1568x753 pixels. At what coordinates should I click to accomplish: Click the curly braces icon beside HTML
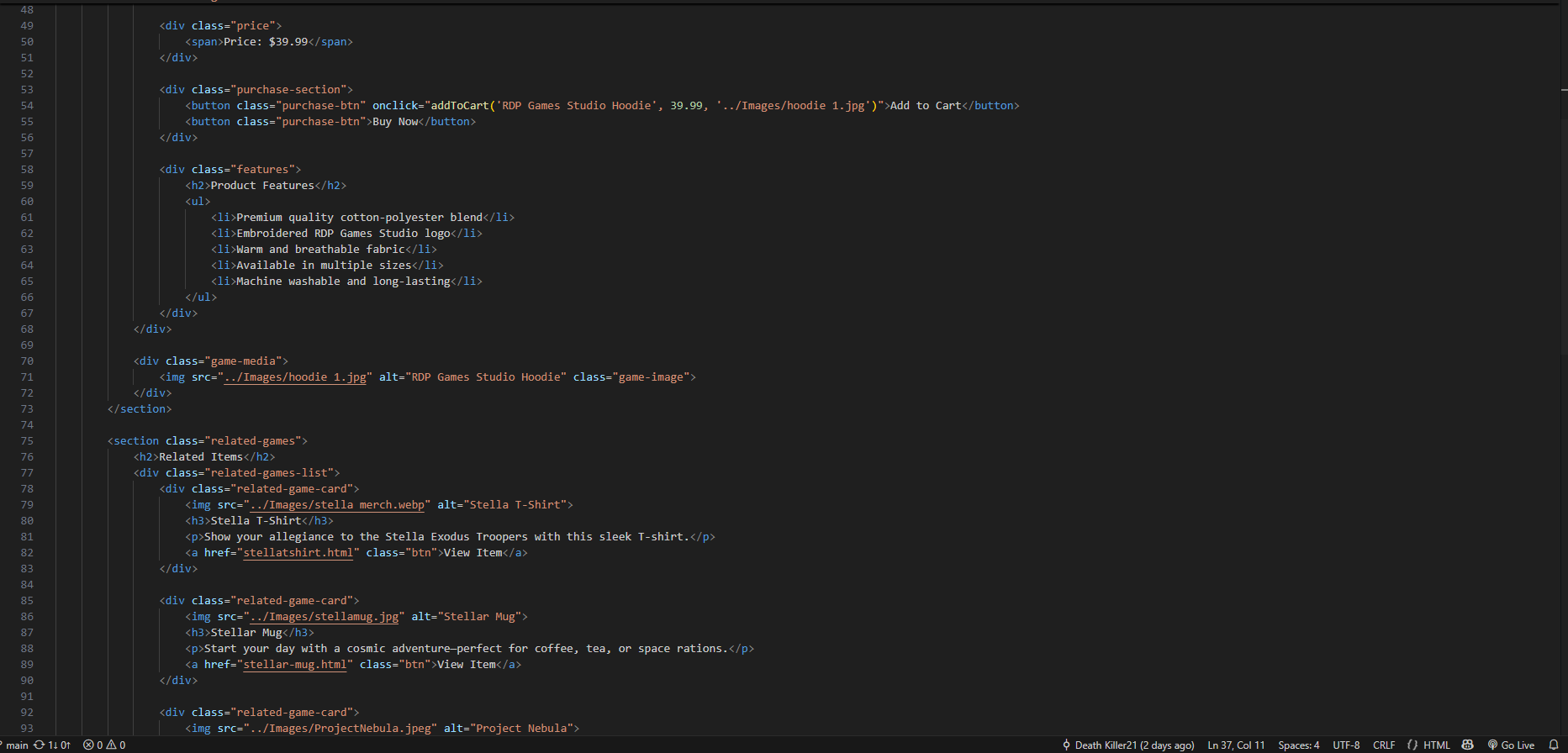pos(1412,745)
